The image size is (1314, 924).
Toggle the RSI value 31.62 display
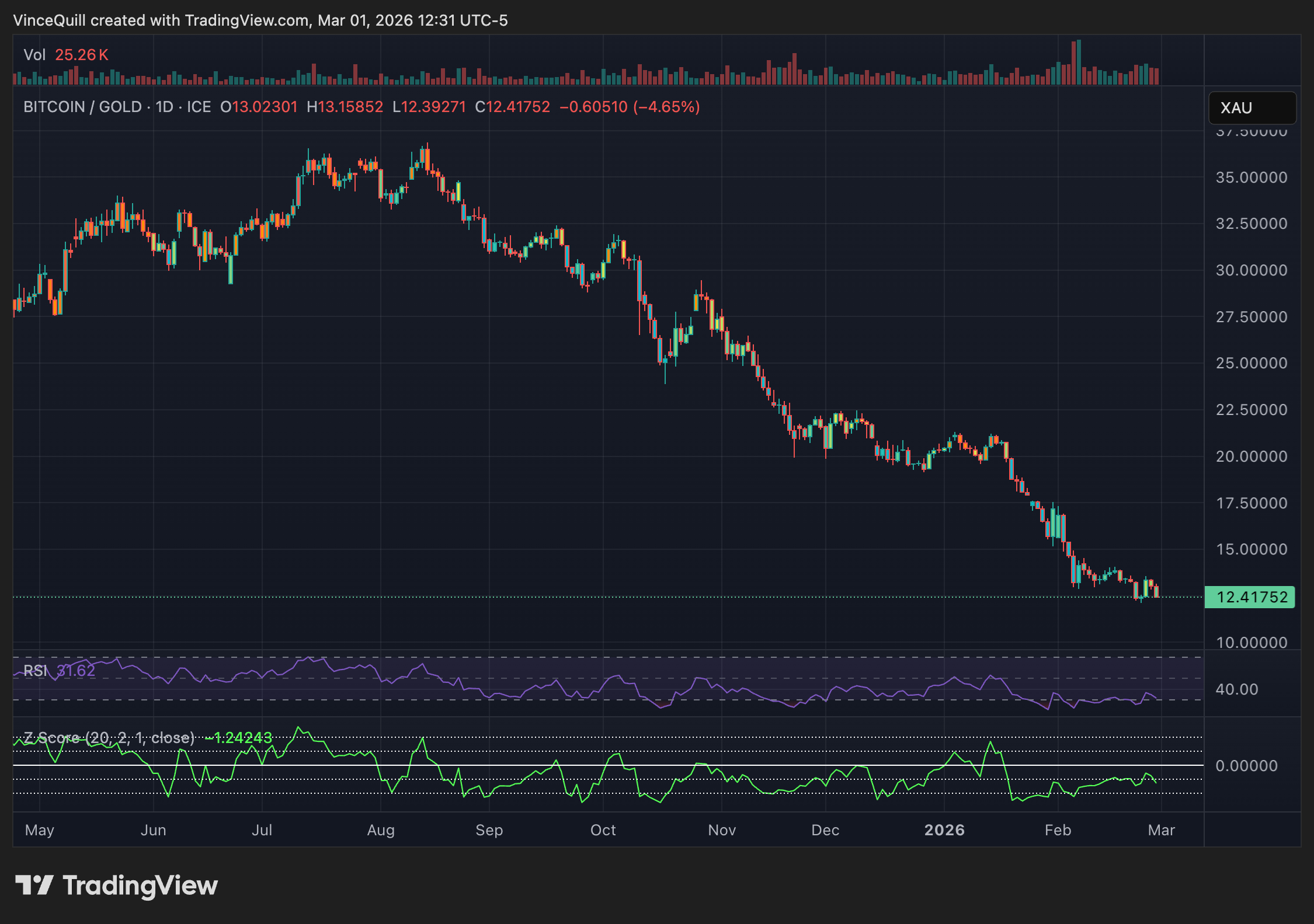pos(76,671)
